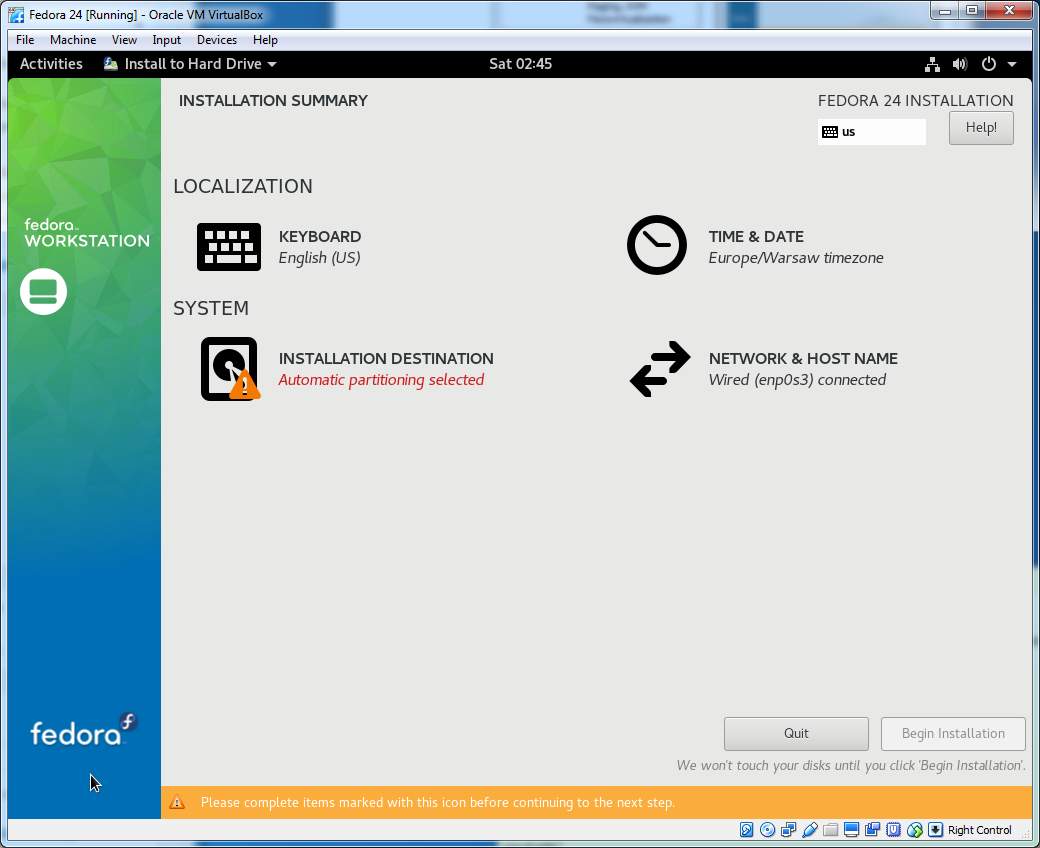Expand the system menu arrow in top bar

pos(1012,64)
